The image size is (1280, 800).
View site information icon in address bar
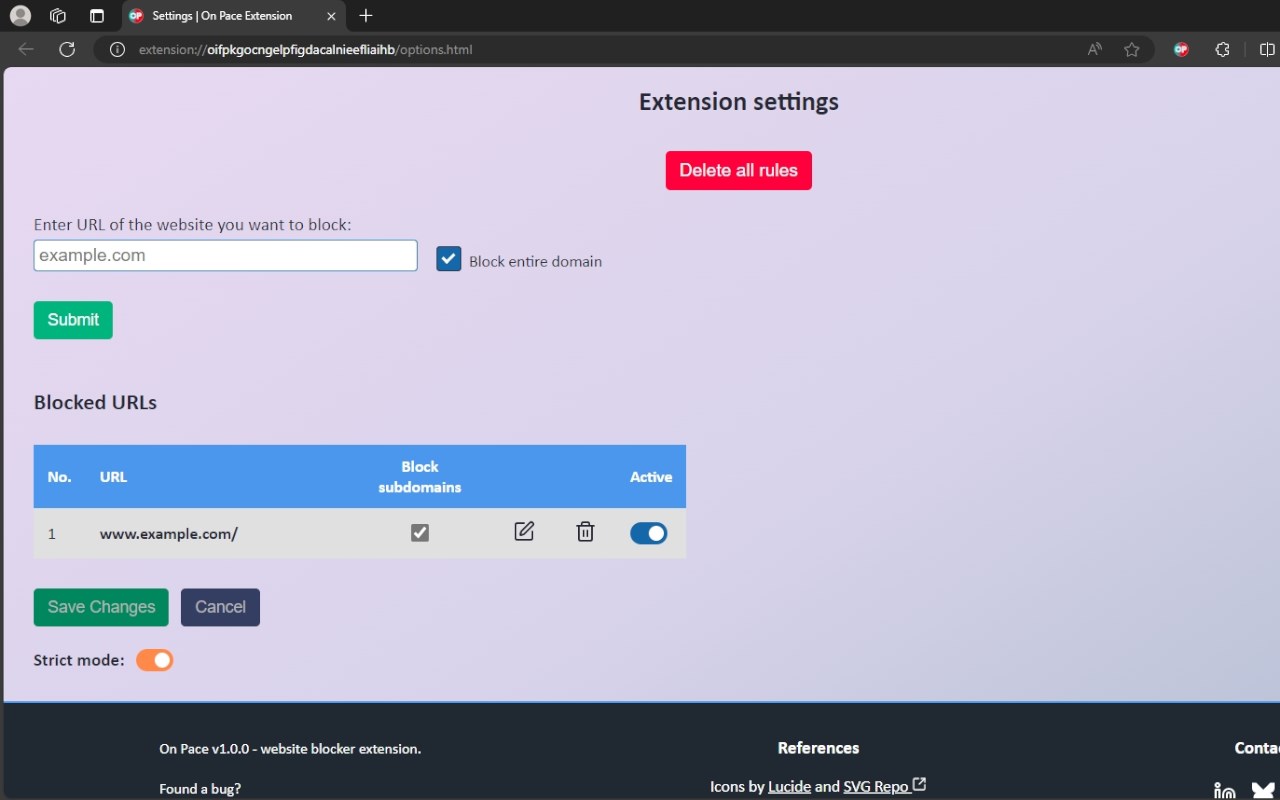click(117, 49)
